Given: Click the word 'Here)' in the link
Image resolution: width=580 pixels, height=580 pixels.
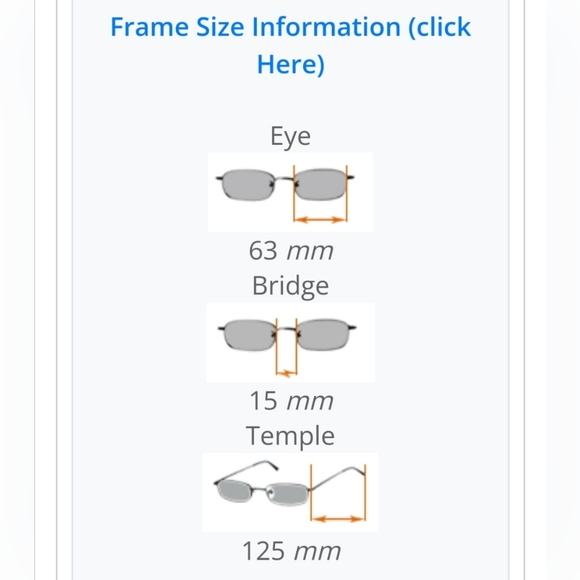Looking at the screenshot, I should [290, 64].
